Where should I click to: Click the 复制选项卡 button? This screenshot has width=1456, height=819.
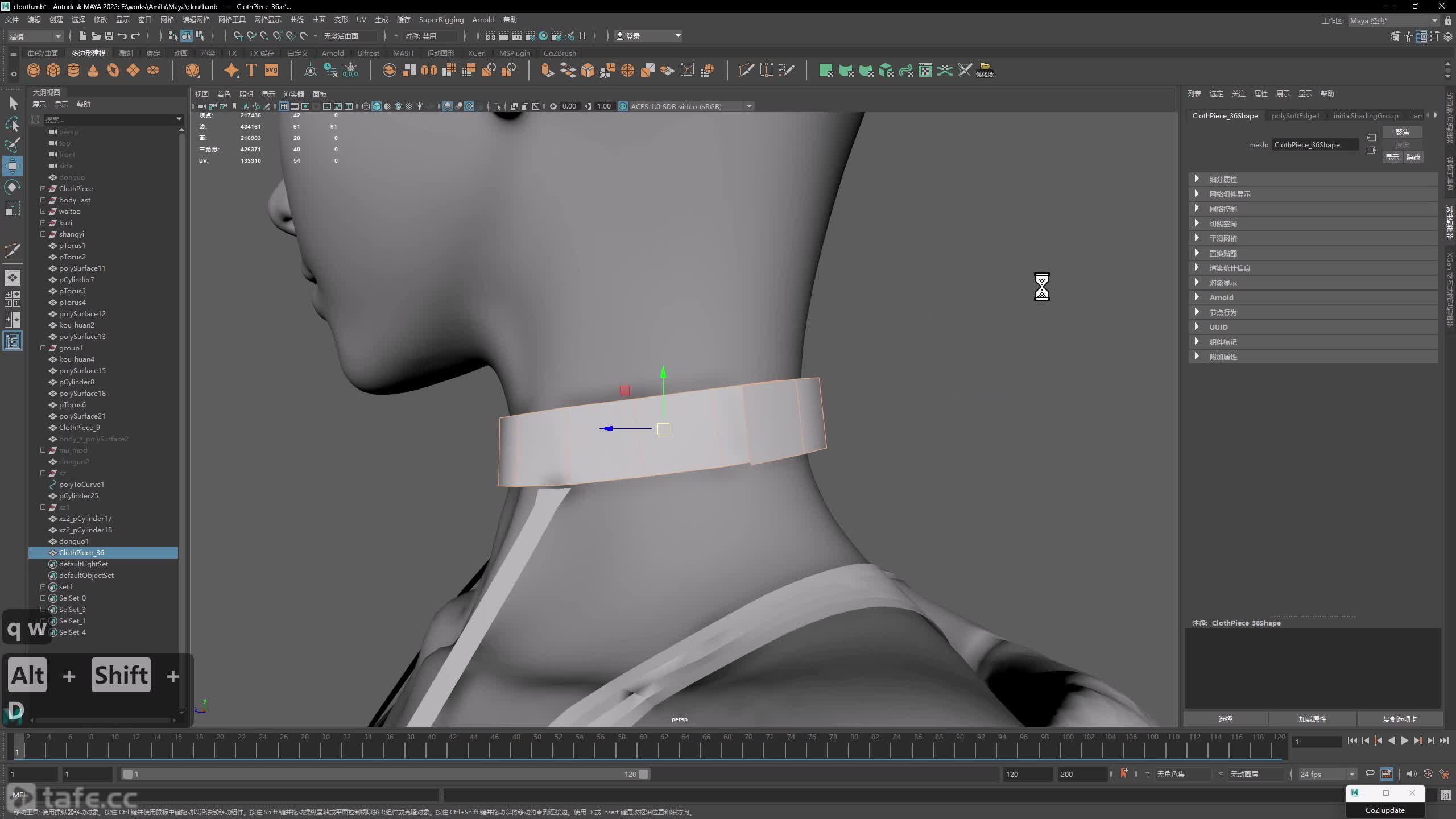[1400, 719]
